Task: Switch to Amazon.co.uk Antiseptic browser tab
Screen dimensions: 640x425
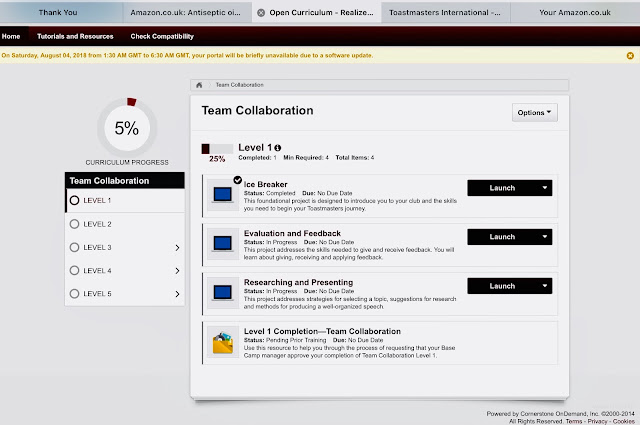Action: (186, 12)
